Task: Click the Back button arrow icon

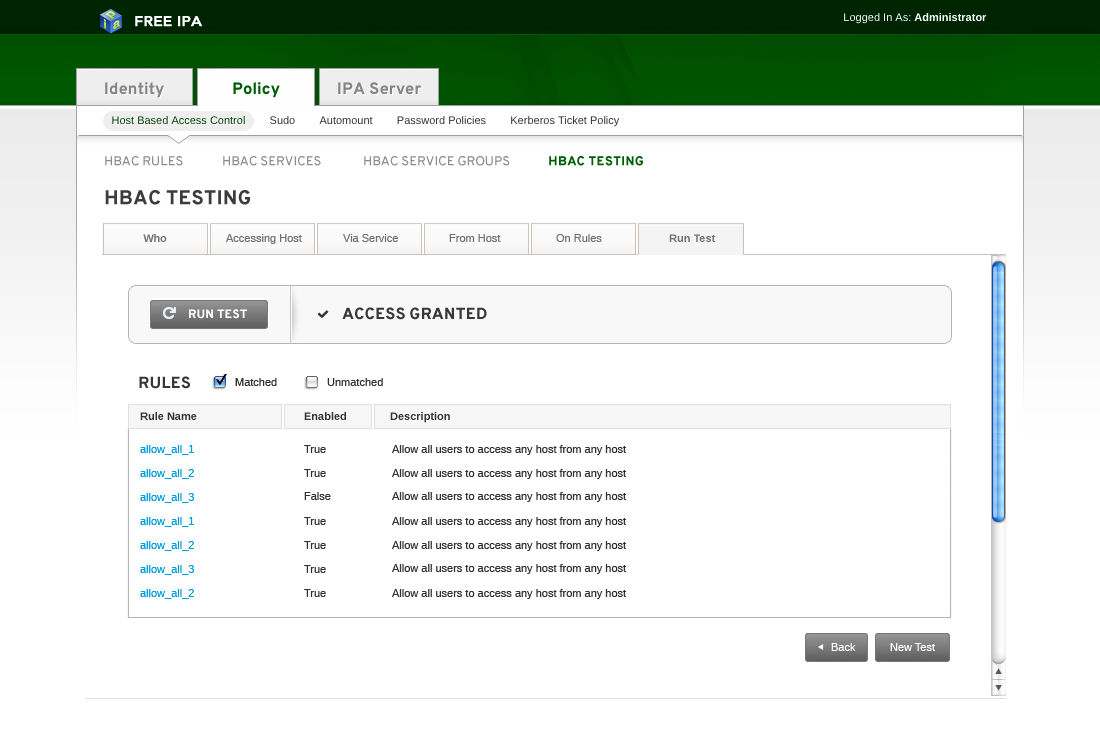Action: tap(821, 647)
